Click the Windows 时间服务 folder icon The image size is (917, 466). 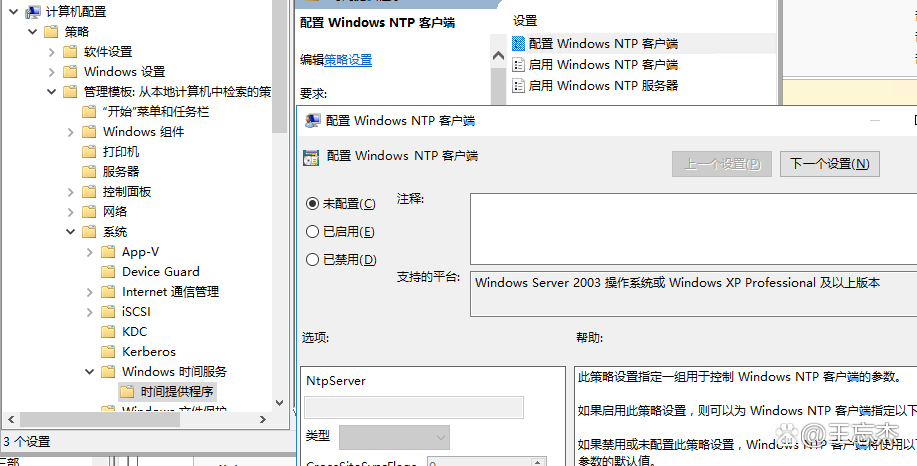pyautogui.click(x=108, y=371)
